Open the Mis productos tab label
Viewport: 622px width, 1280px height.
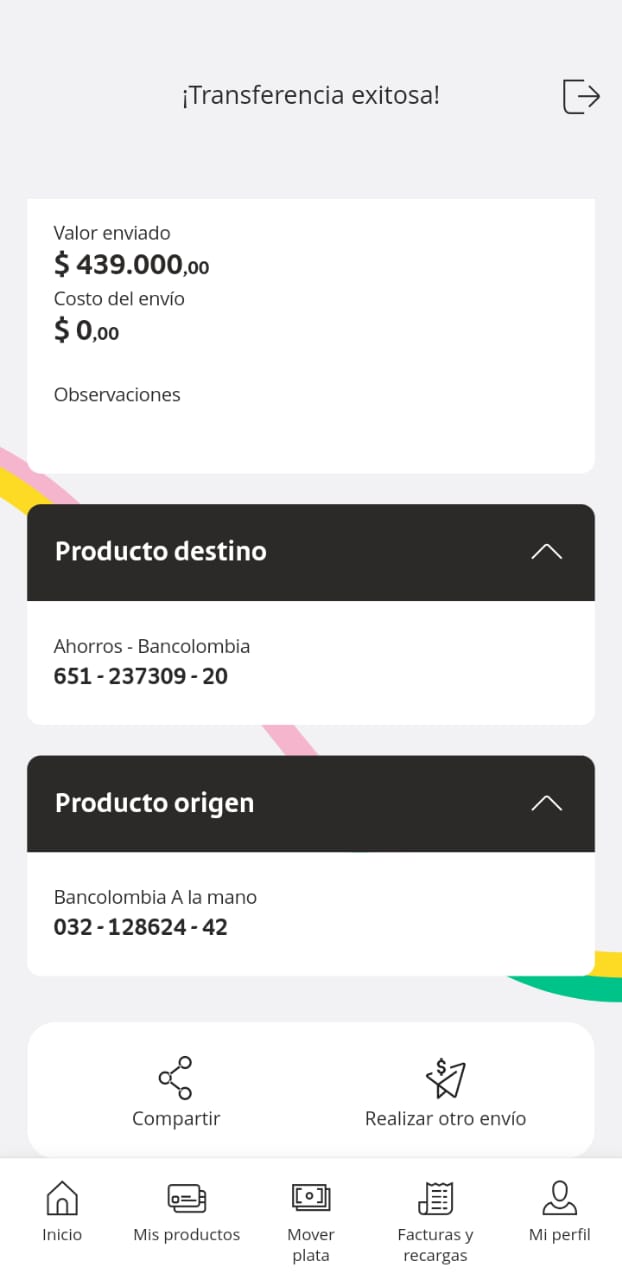[186, 1235]
